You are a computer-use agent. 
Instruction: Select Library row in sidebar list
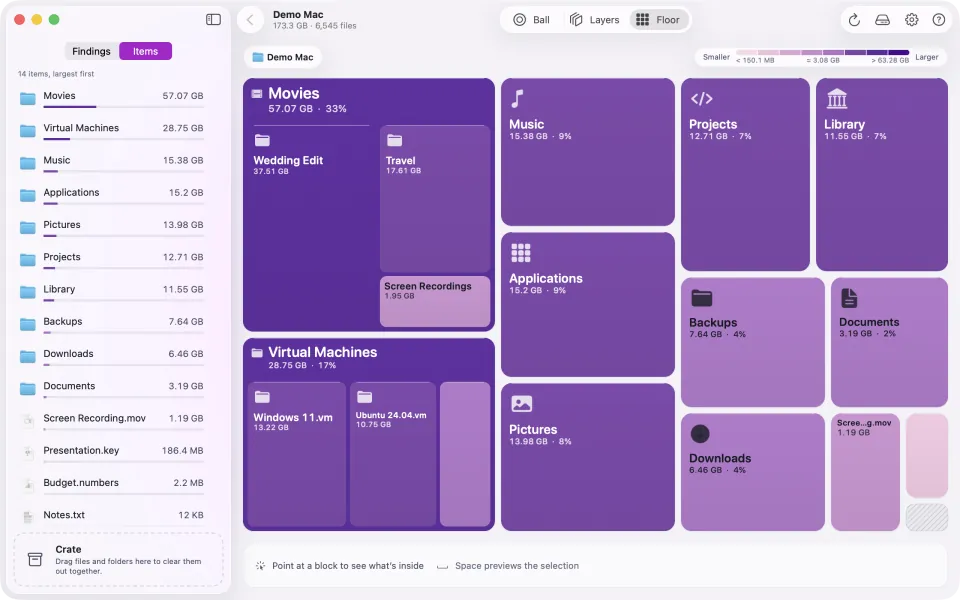[x=111, y=292]
